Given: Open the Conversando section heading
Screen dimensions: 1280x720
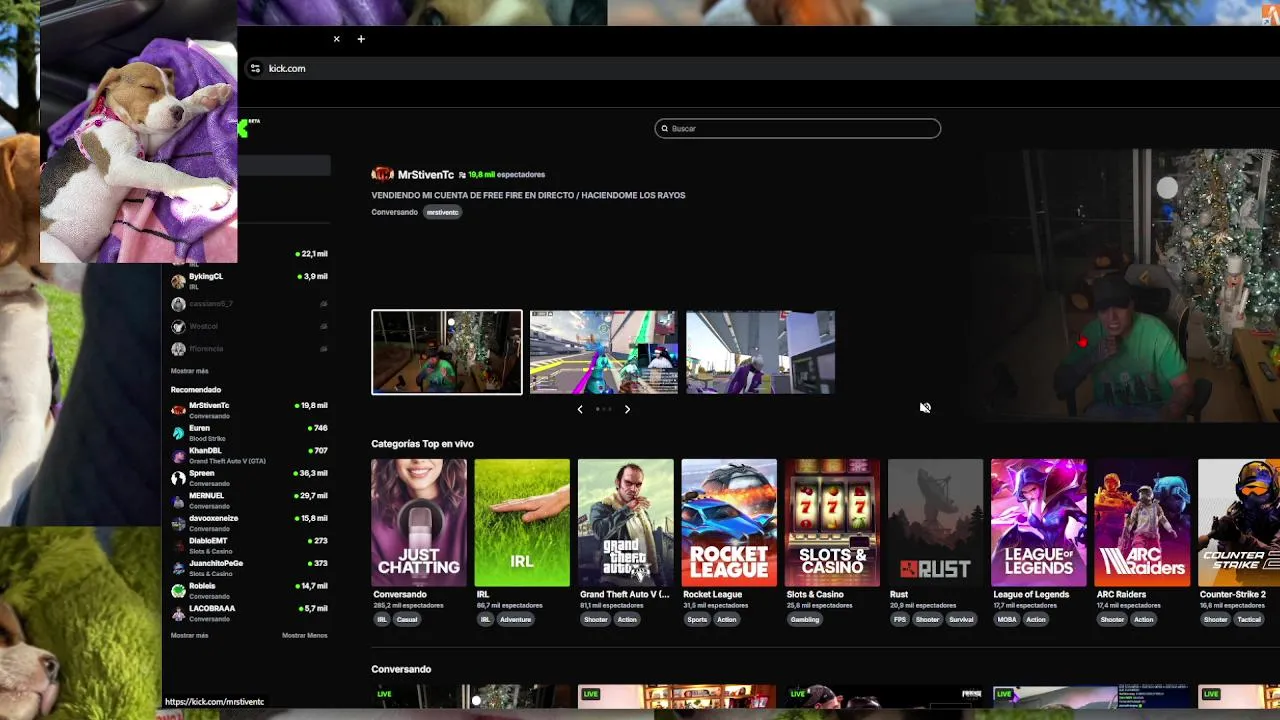Looking at the screenshot, I should point(401,669).
